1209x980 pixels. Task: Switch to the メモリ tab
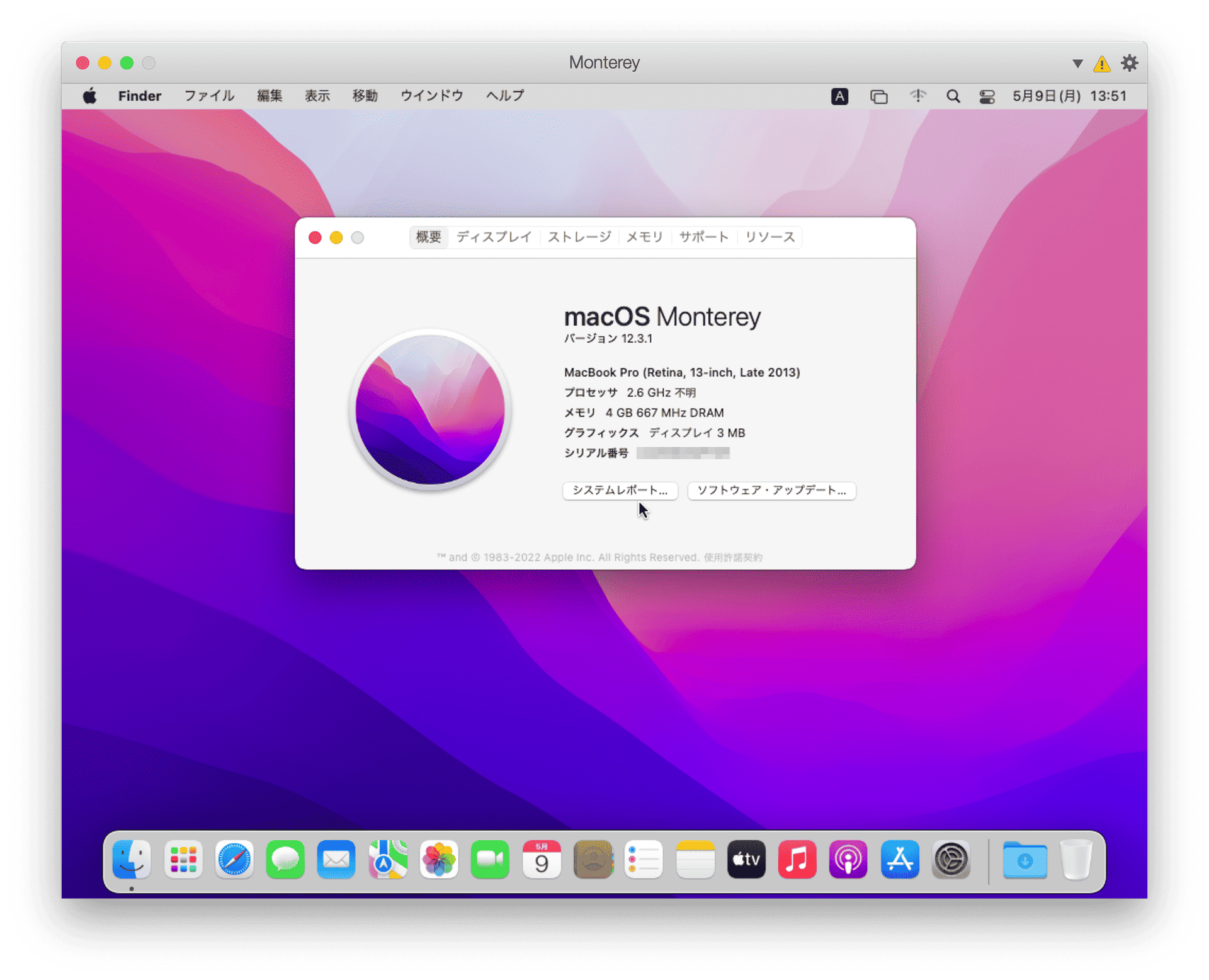tap(645, 237)
